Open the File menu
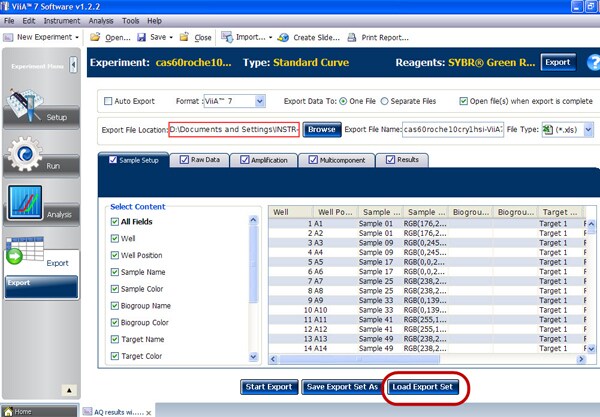 [x=9, y=21]
